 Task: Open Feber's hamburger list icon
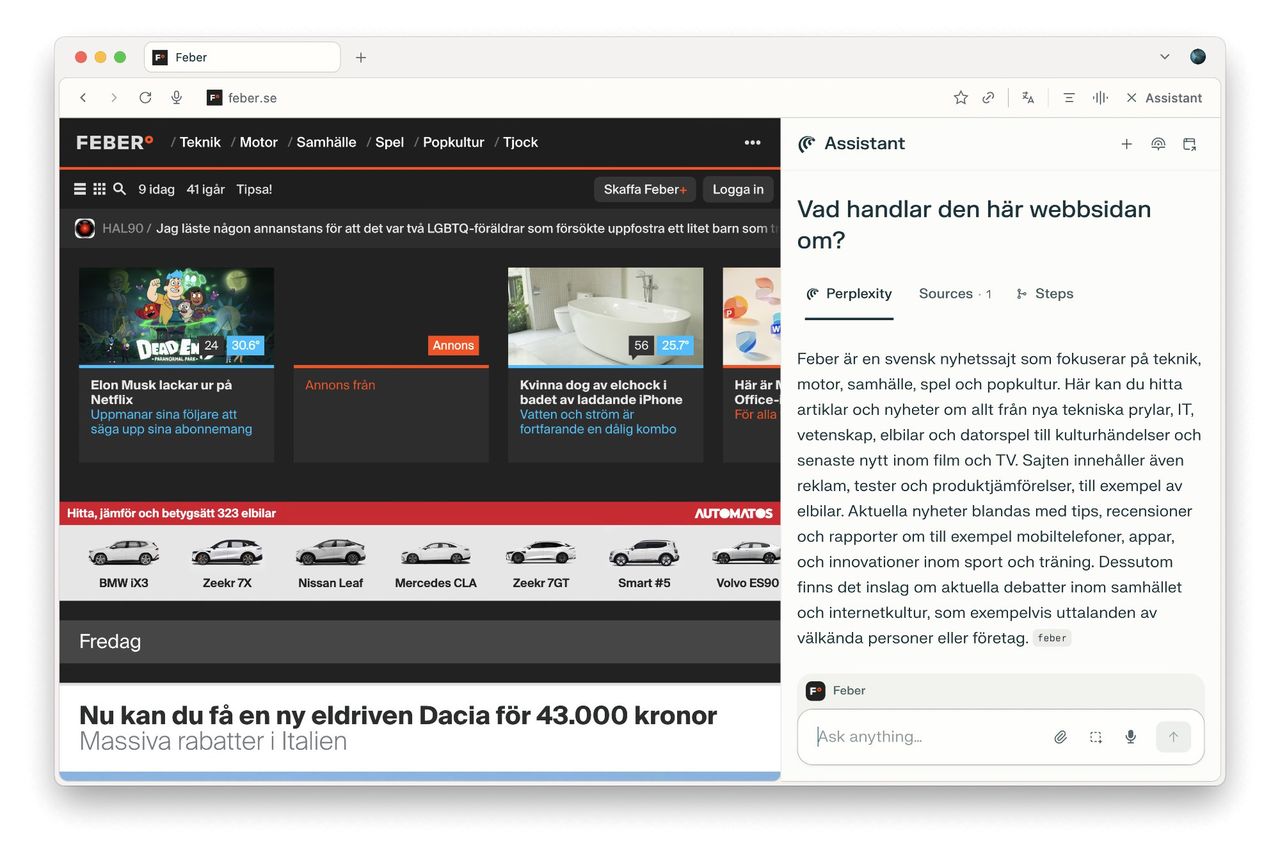[x=79, y=189]
